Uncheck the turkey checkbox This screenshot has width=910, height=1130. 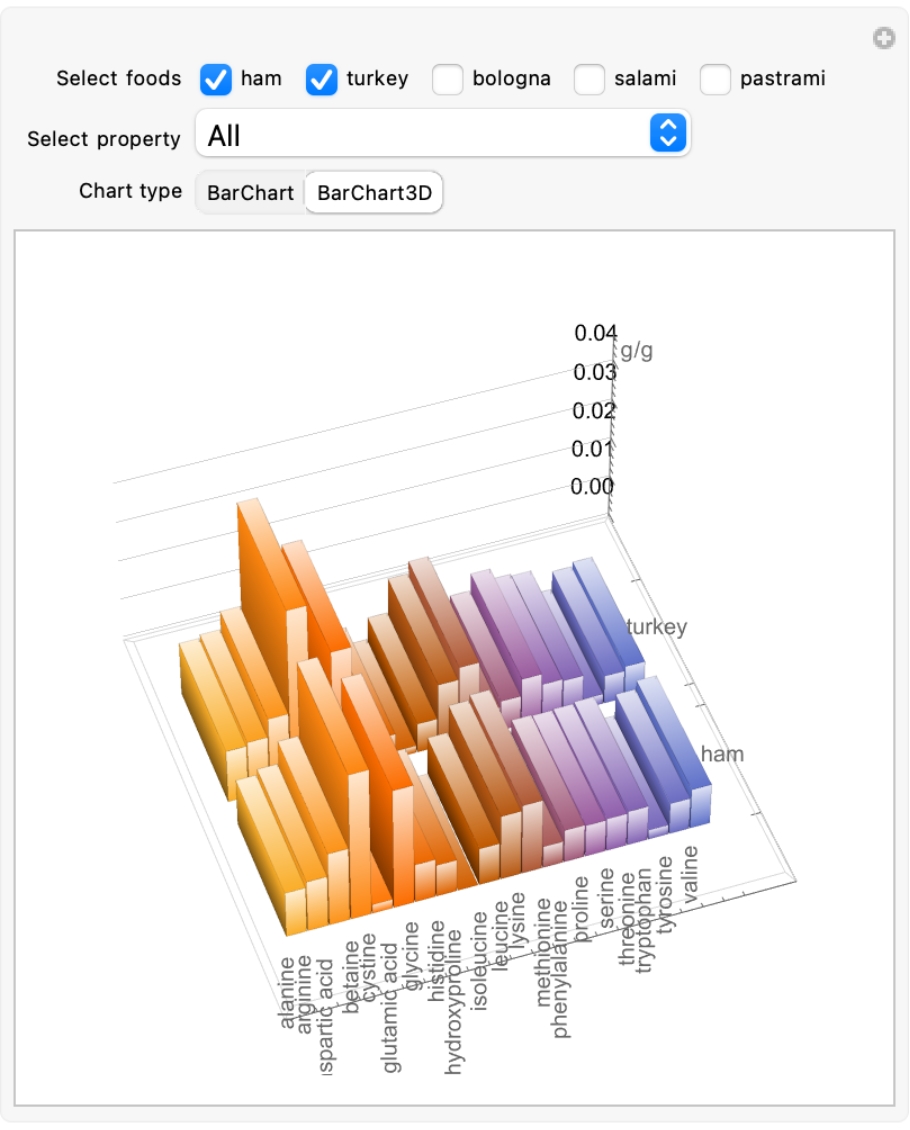tap(322, 79)
